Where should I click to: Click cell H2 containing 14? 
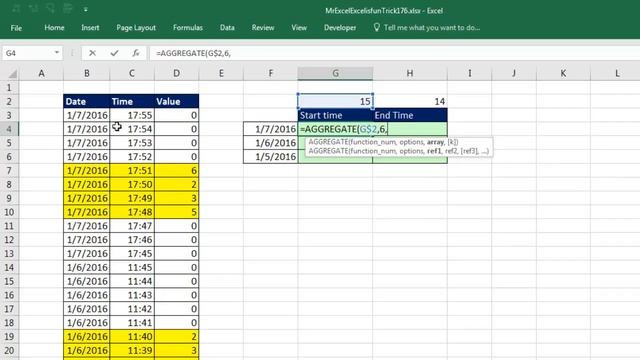[410, 101]
